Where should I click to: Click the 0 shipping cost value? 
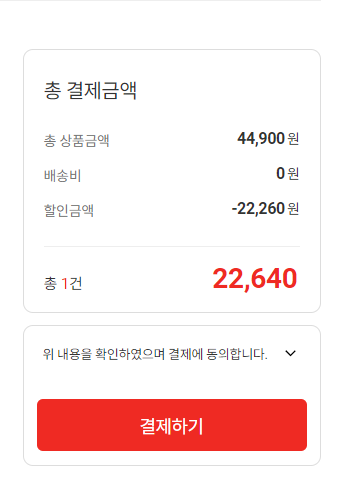[280, 173]
